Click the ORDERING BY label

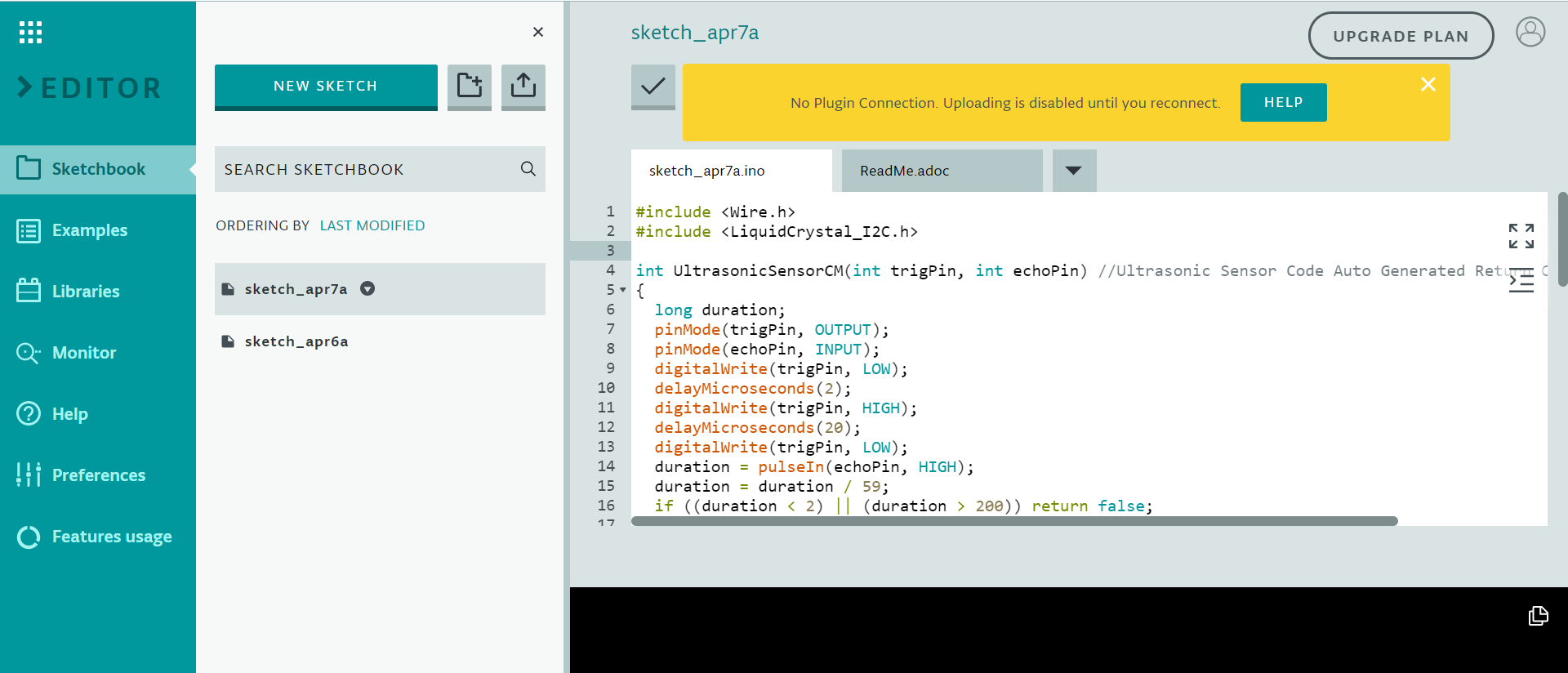[x=263, y=225]
